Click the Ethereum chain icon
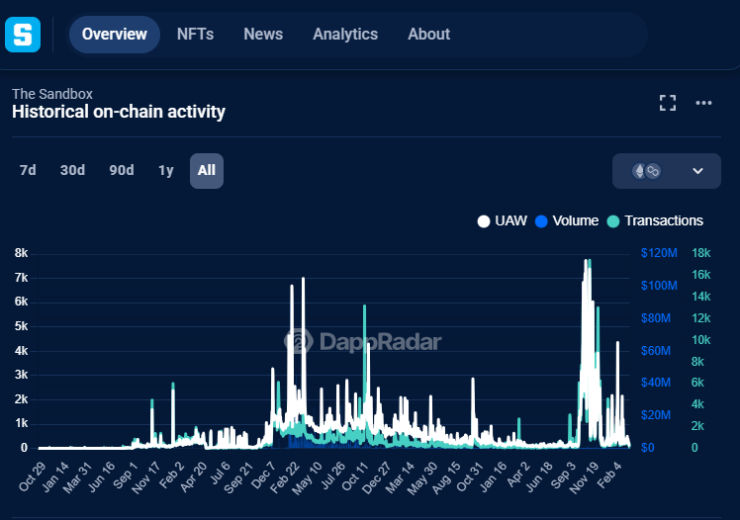Viewport: 740px width, 520px height. [639, 171]
